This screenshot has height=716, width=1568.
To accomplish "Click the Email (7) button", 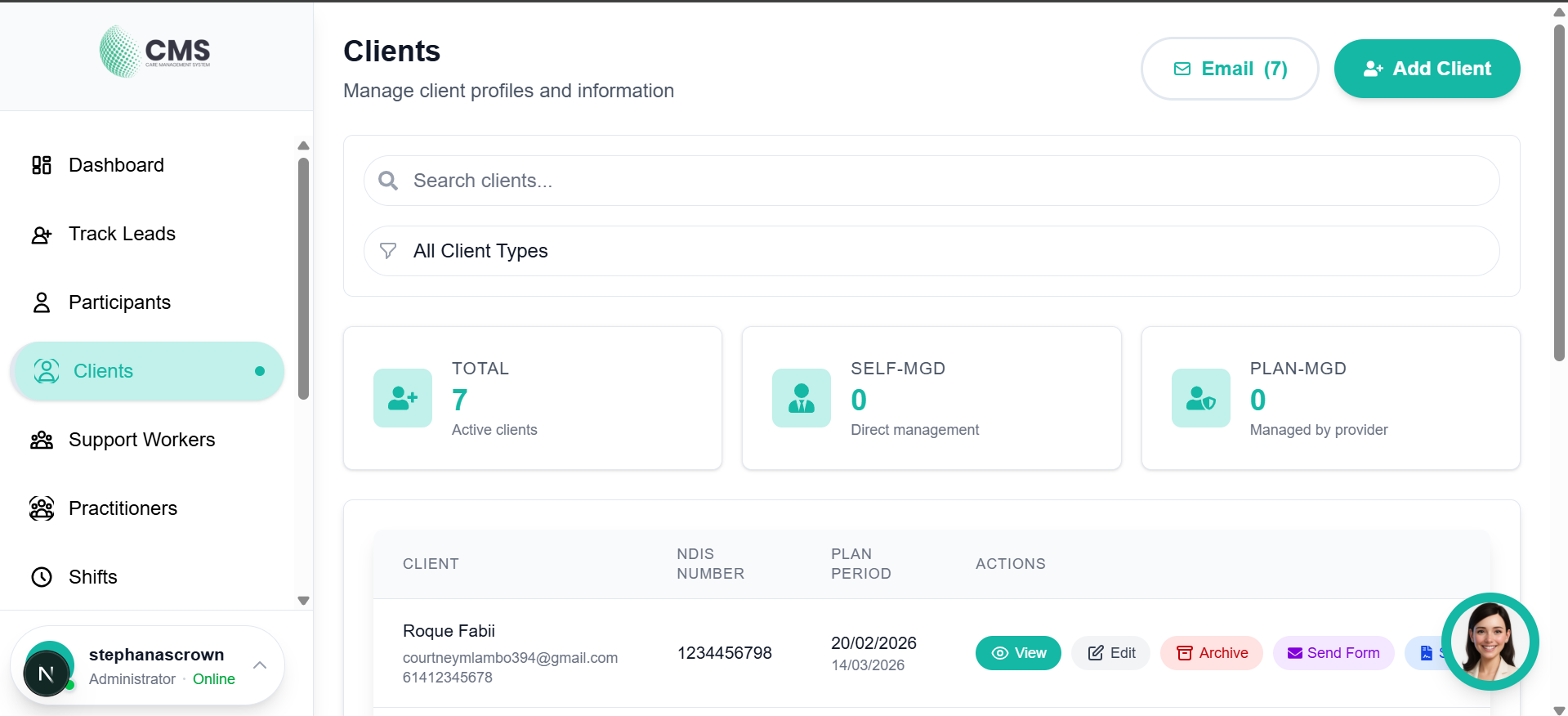I will pos(1230,69).
